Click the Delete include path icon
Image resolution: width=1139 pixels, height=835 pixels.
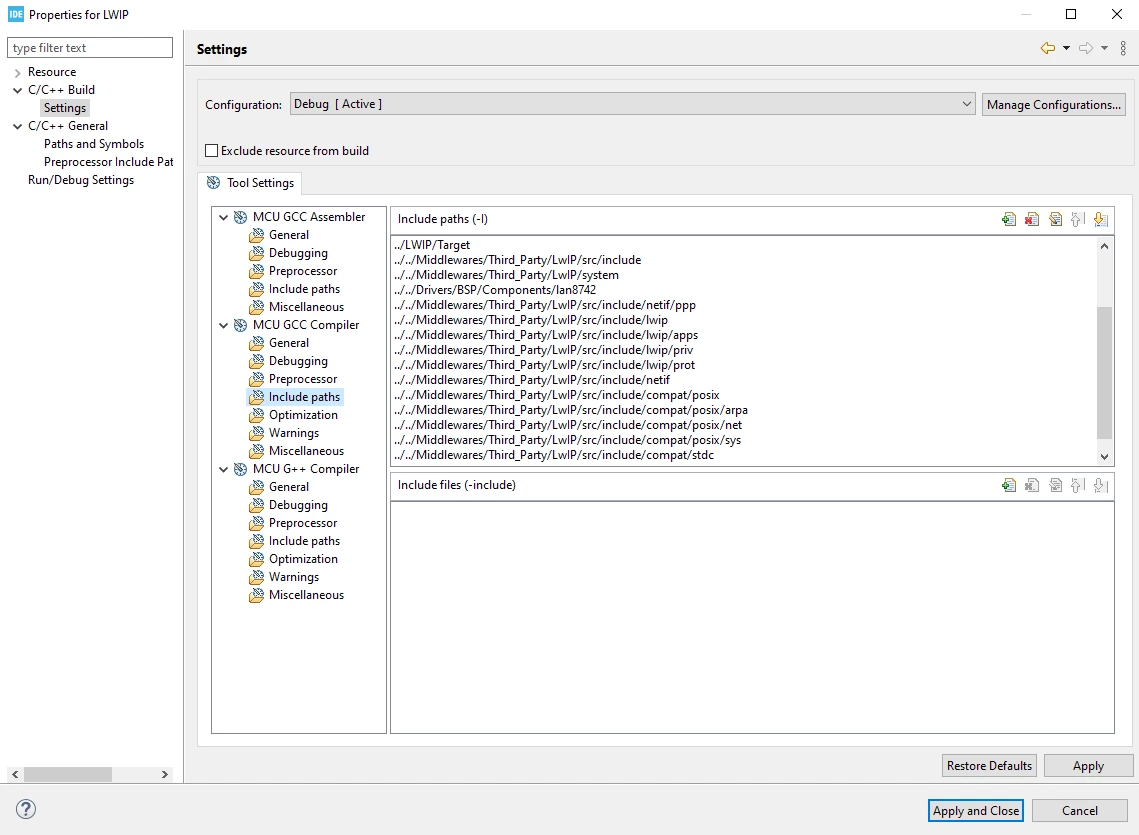1031,219
